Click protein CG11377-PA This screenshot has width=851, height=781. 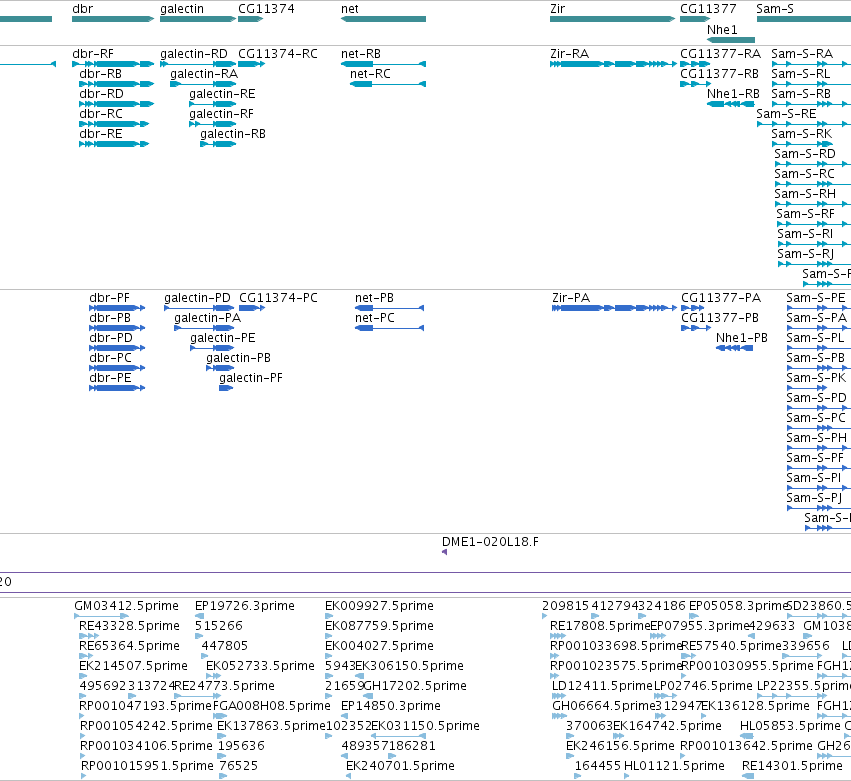point(721,298)
